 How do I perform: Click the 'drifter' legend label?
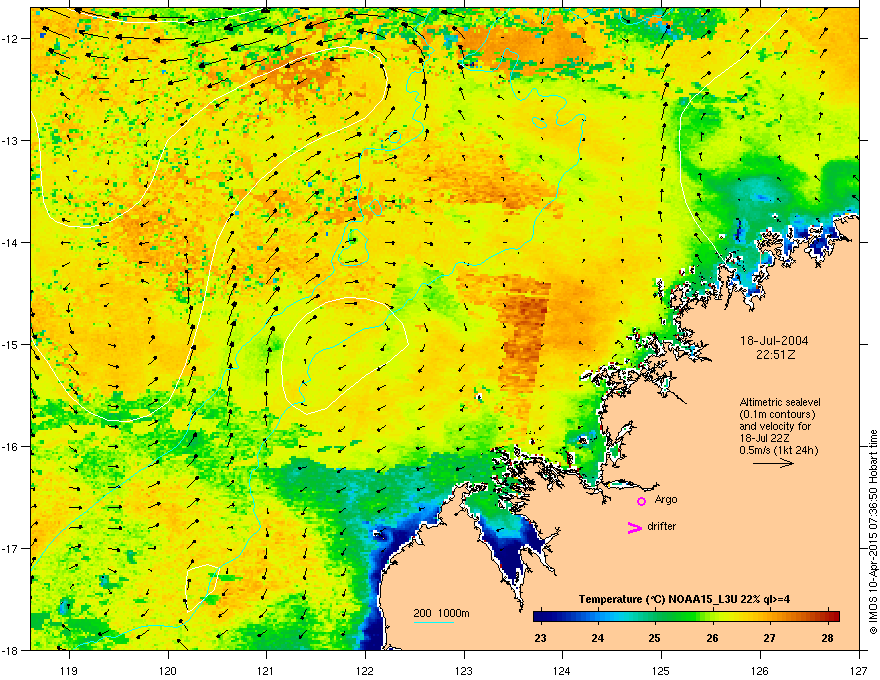(x=662, y=526)
